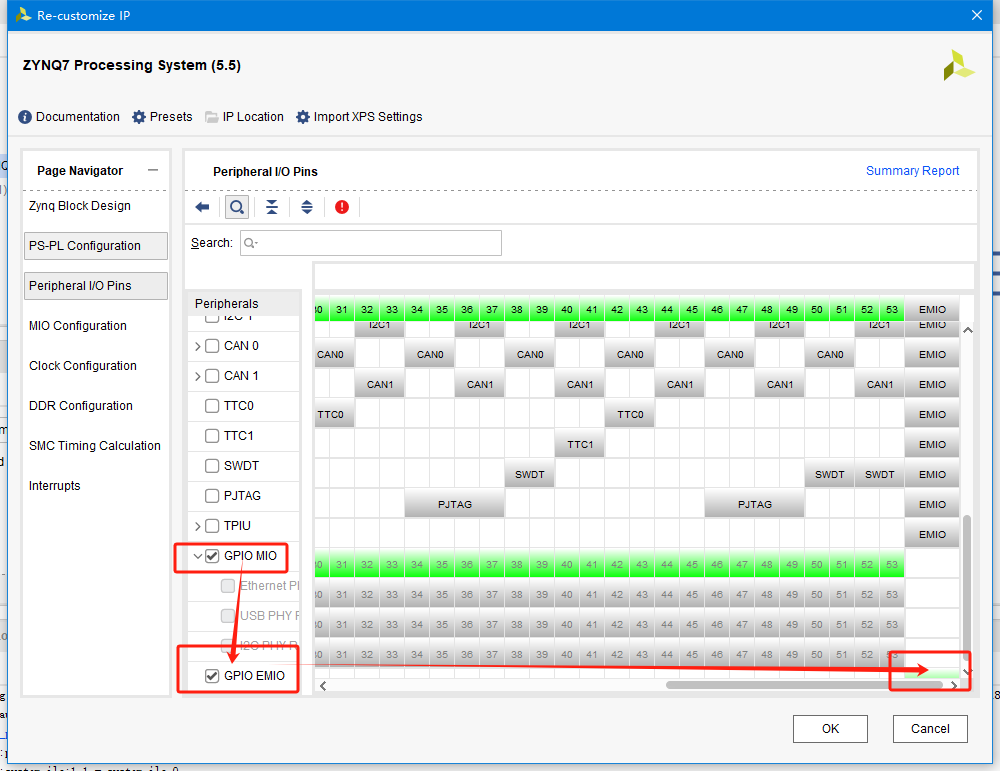
Task: Uncheck the GPIO MIO checkbox
Action: 212,555
